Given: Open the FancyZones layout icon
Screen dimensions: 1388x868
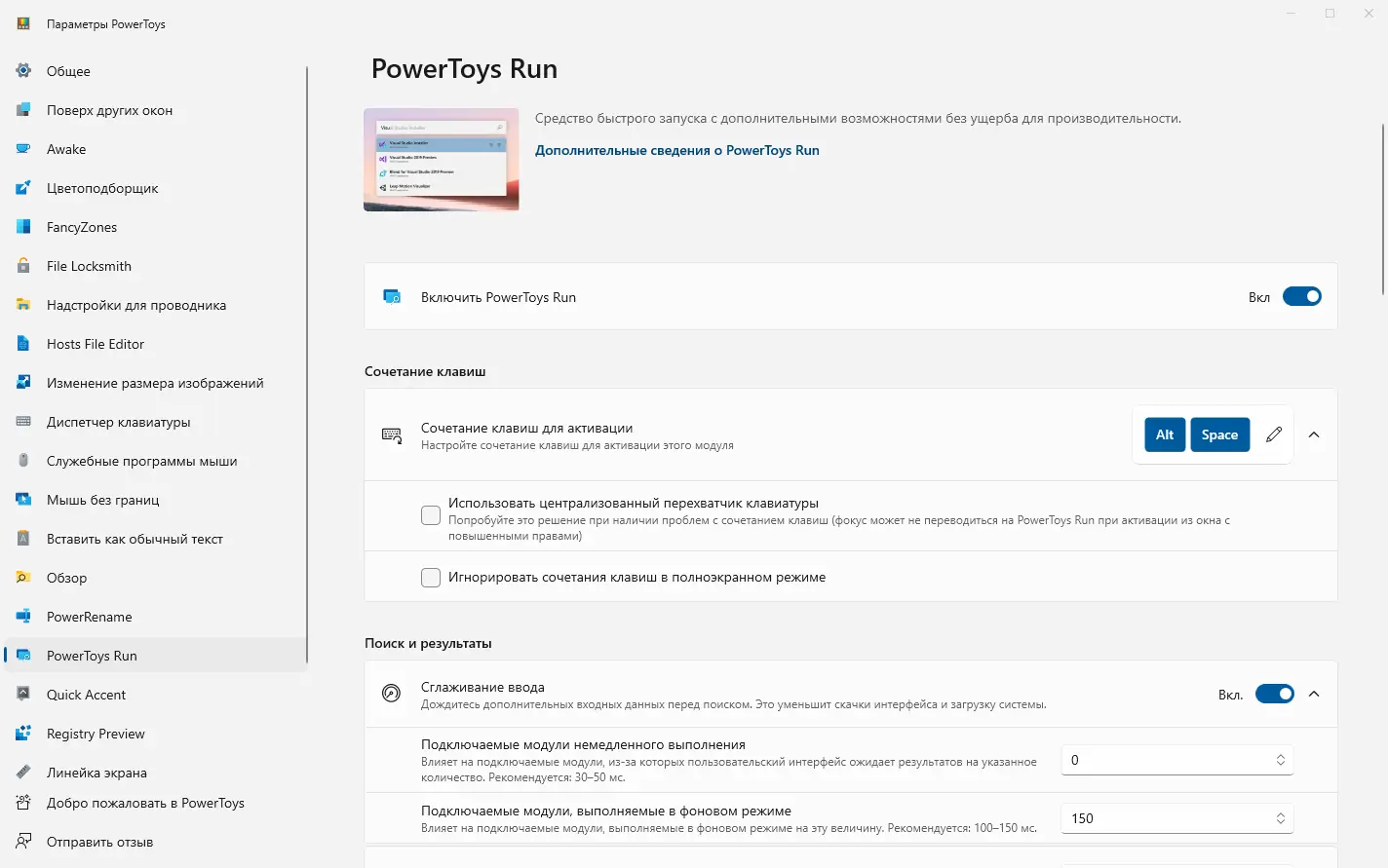Looking at the screenshot, I should pyautogui.click(x=23, y=227).
